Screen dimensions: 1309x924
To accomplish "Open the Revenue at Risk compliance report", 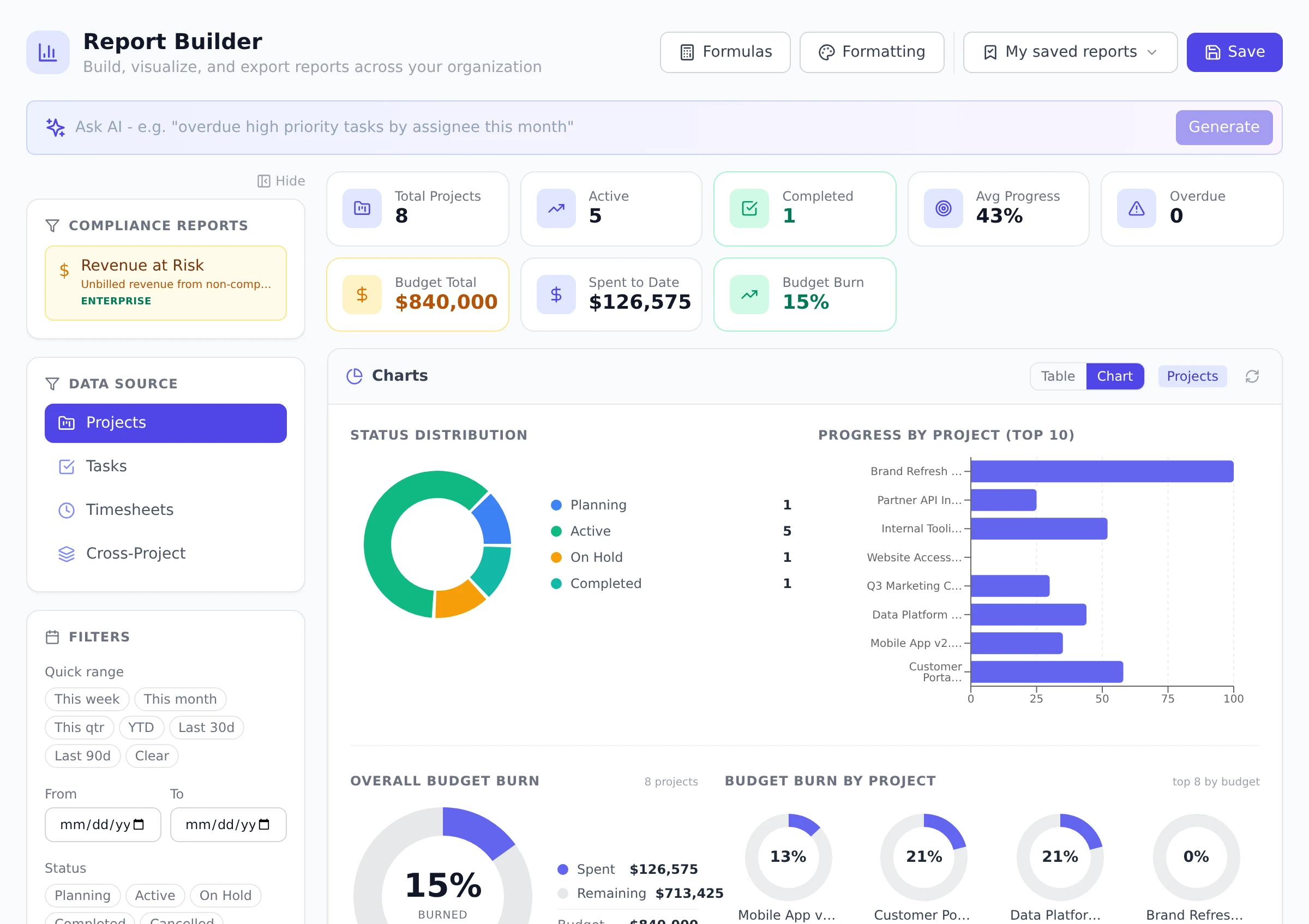I will 166,283.
